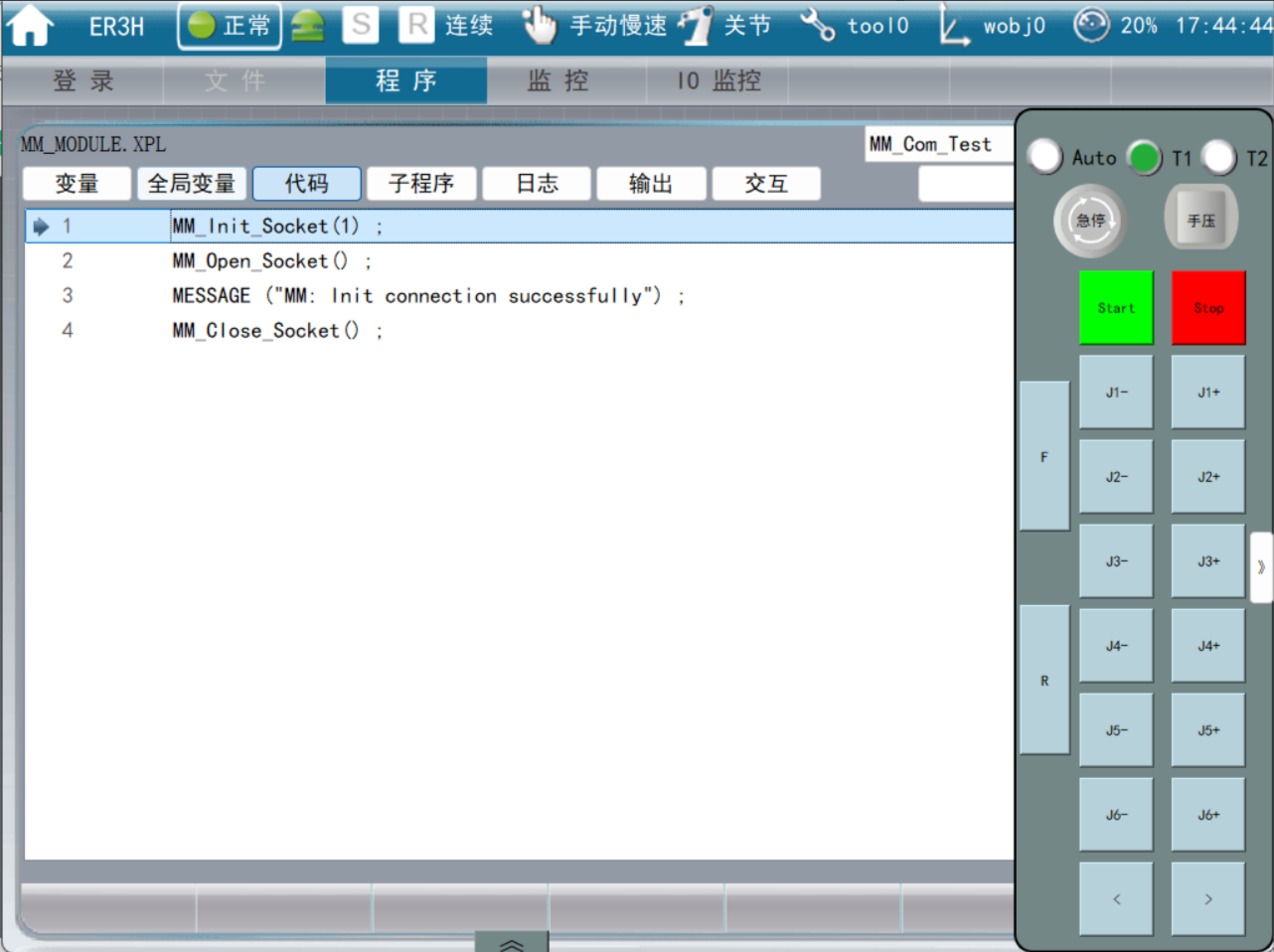The height and width of the screenshot is (952, 1274).
Task: Open the IO 监控 tab
Action: pos(718,80)
